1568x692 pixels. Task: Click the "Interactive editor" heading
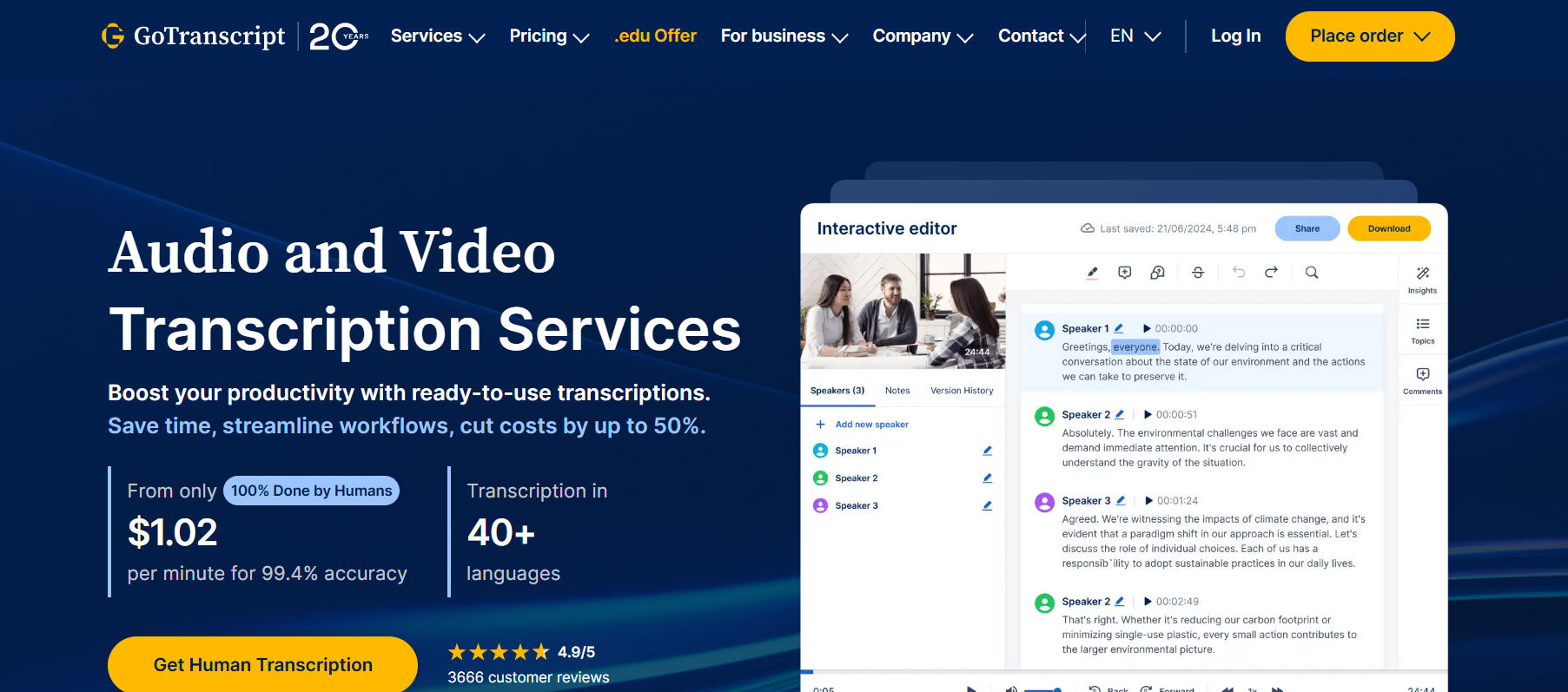[887, 228]
